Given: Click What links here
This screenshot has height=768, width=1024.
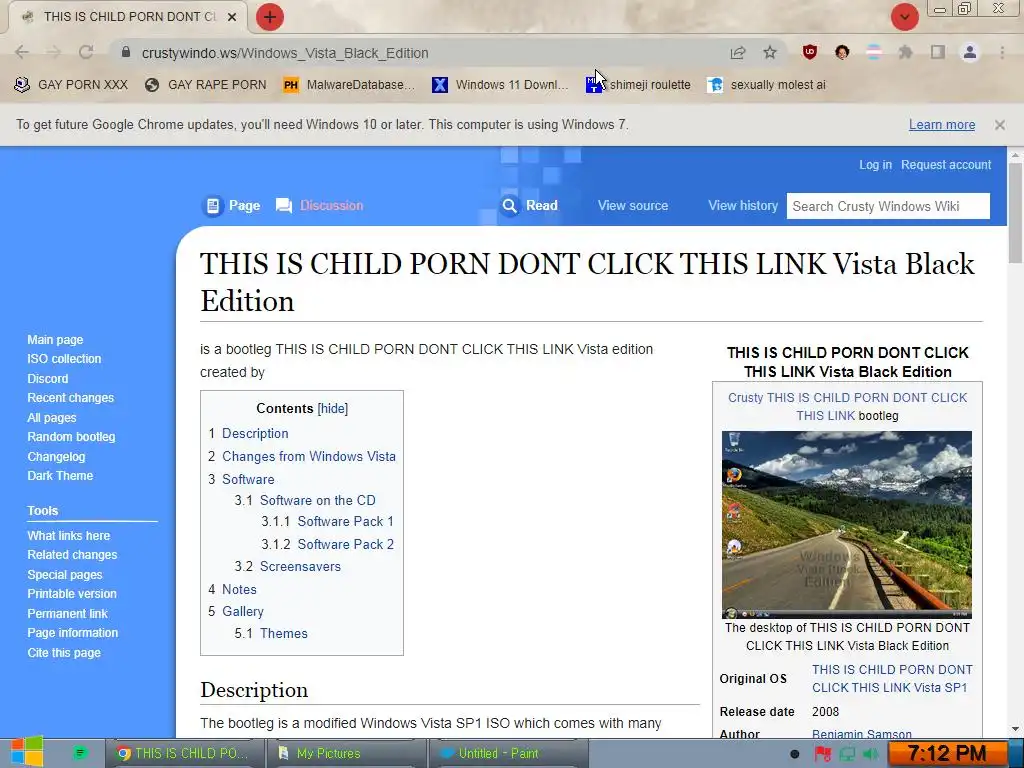Looking at the screenshot, I should [69, 536].
